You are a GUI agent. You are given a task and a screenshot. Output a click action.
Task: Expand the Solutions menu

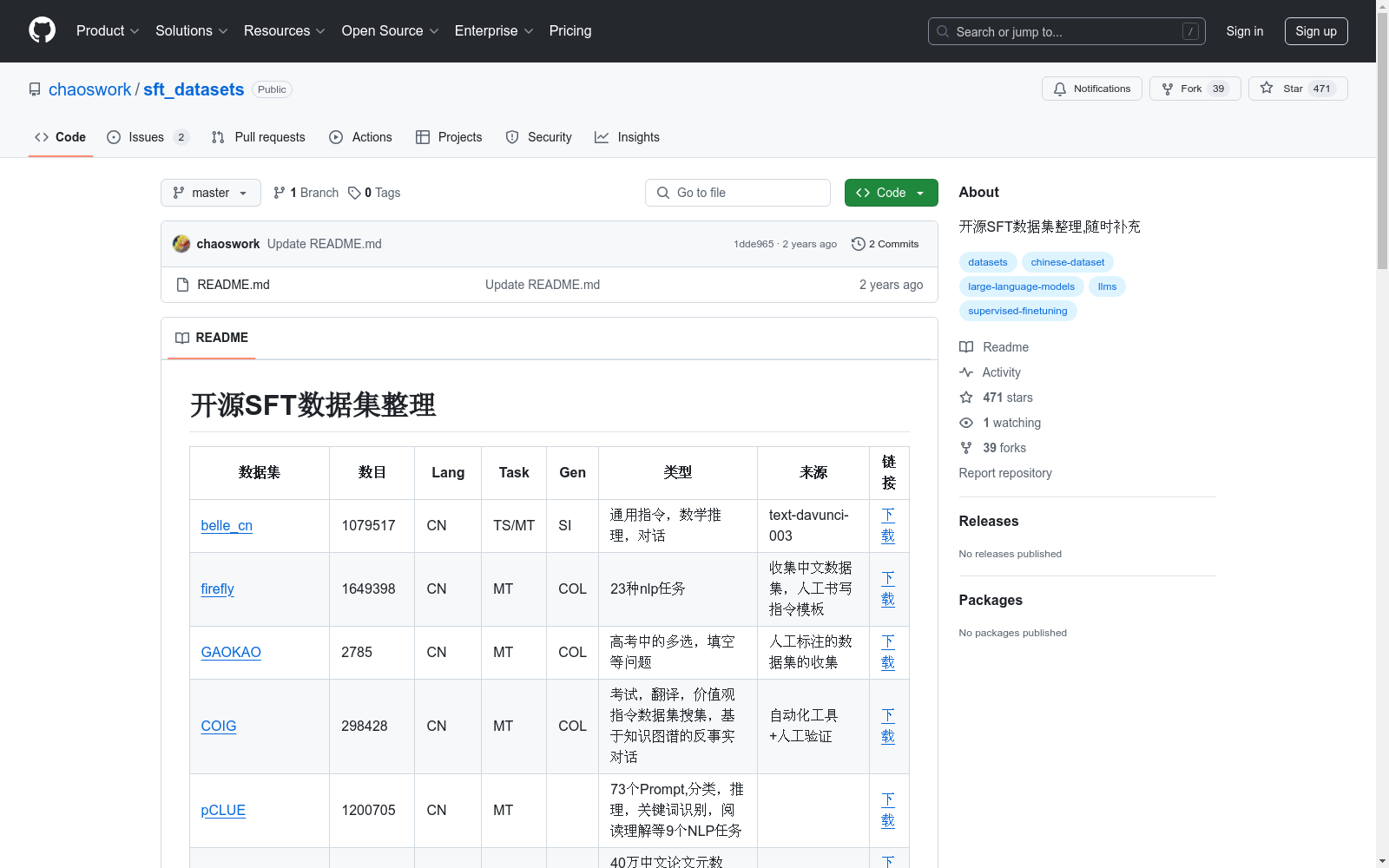point(192,31)
